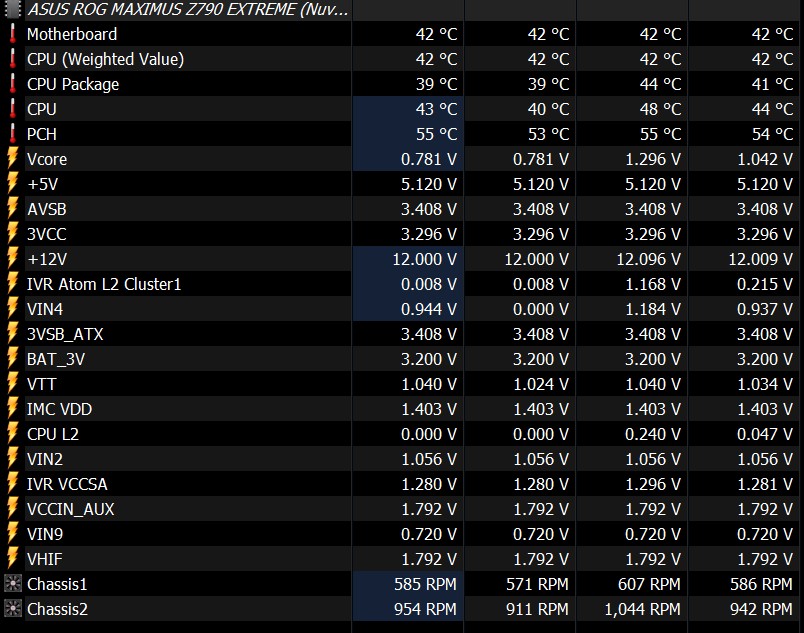This screenshot has width=804, height=633.
Task: Click the voltage icon beside VCCIN_AUX
Action: 13,509
